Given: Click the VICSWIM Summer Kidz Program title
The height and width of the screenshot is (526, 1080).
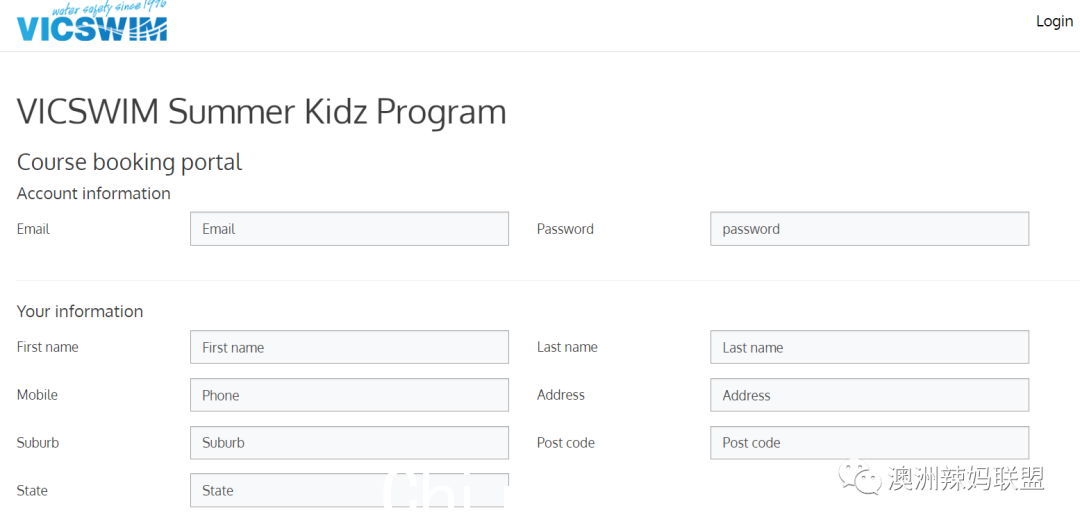Looking at the screenshot, I should click(x=262, y=112).
